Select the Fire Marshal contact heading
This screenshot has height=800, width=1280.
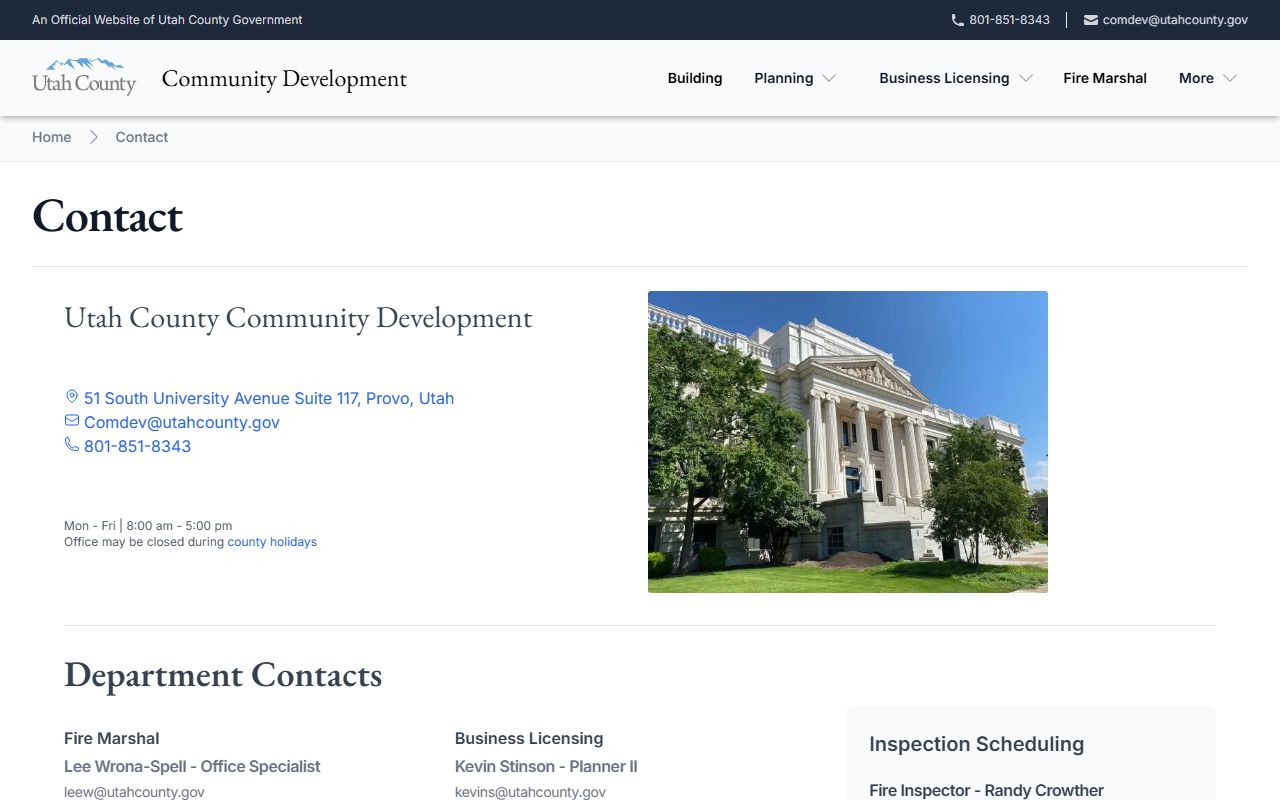pyautogui.click(x=112, y=739)
